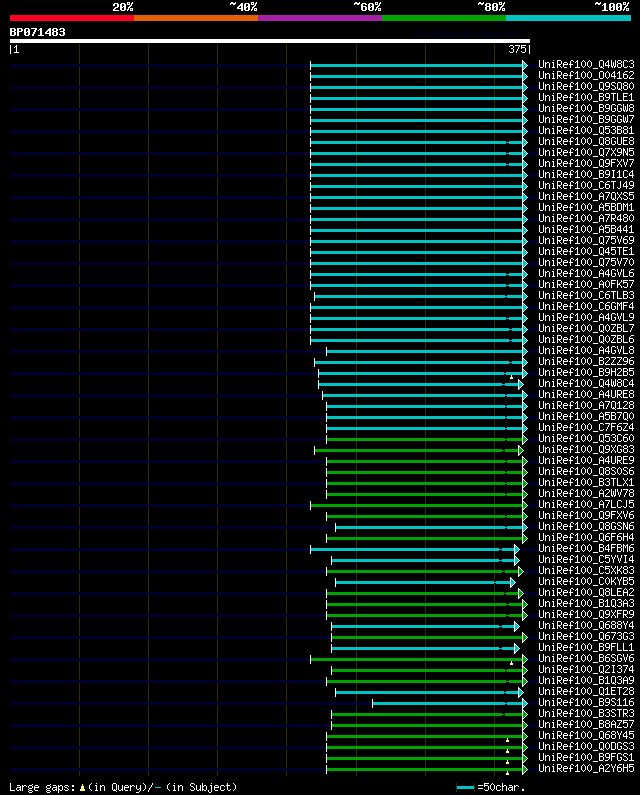Click the cyan =50char scale bar
Image resolution: width=640 pixels, height=795 pixels.
[x=466, y=787]
